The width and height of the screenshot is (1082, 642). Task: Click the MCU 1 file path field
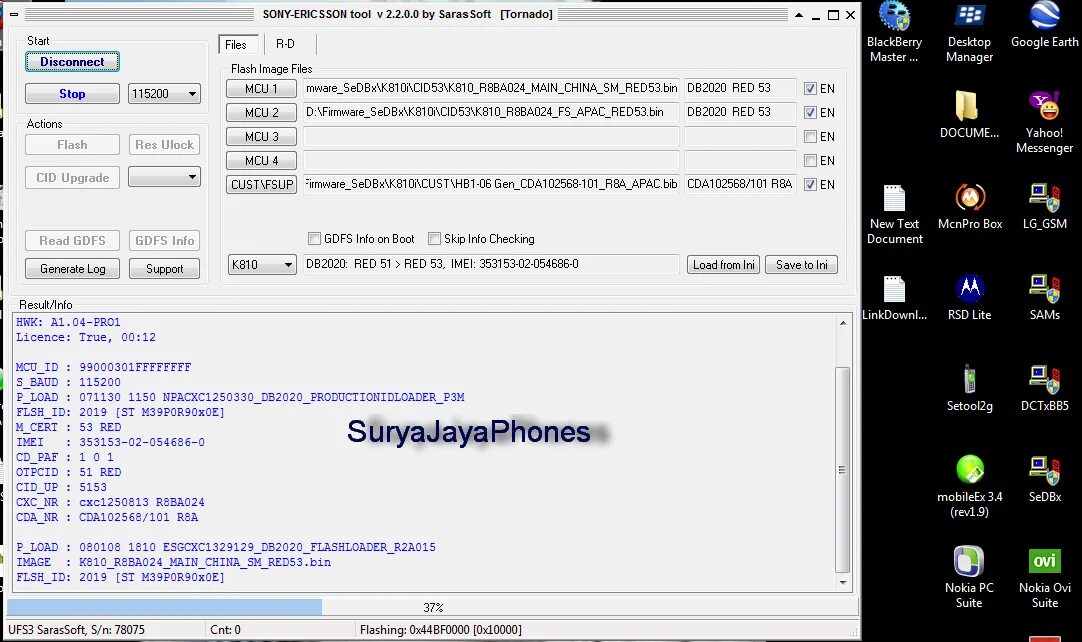(491, 88)
